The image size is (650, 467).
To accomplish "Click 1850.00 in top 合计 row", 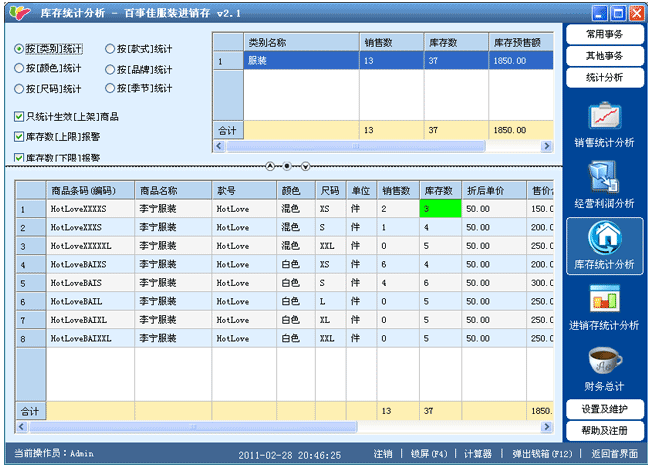I will (x=509, y=130).
